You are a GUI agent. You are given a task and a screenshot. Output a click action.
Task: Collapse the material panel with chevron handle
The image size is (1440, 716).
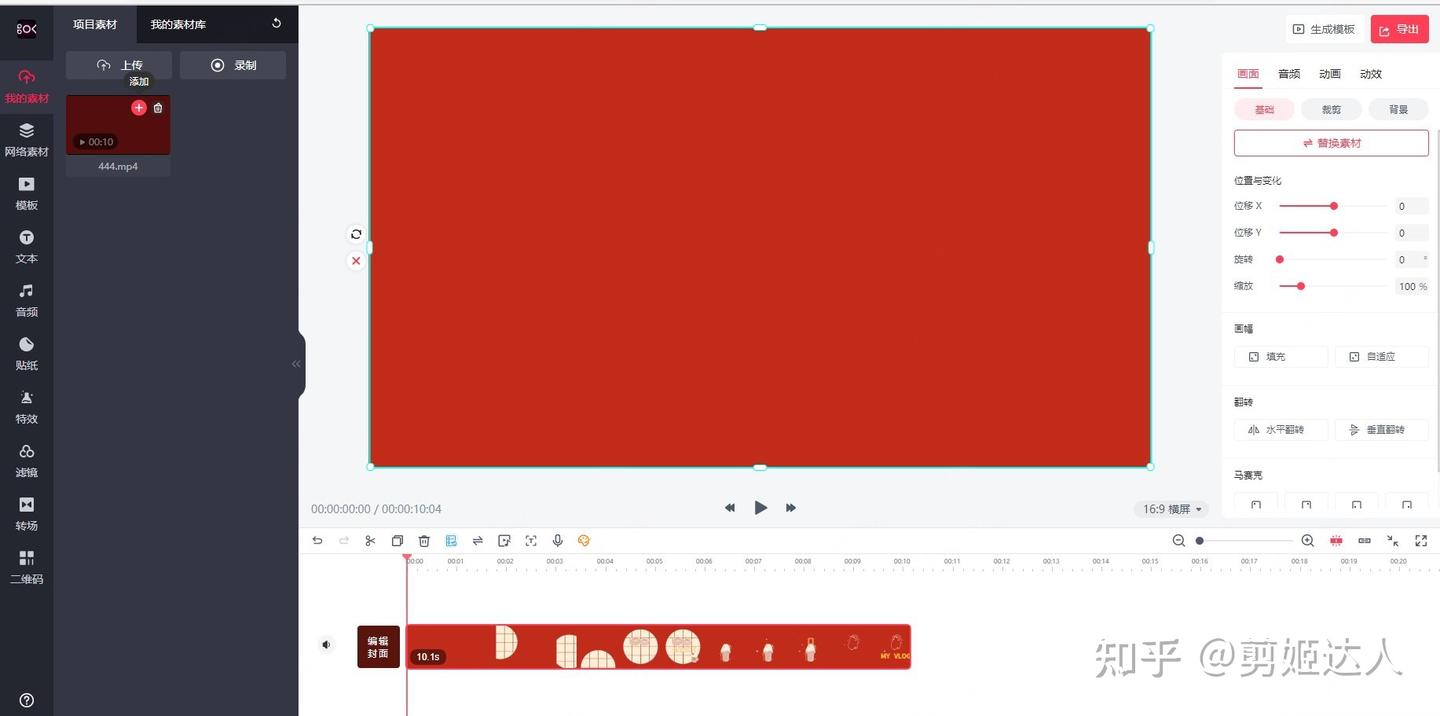pyautogui.click(x=296, y=364)
